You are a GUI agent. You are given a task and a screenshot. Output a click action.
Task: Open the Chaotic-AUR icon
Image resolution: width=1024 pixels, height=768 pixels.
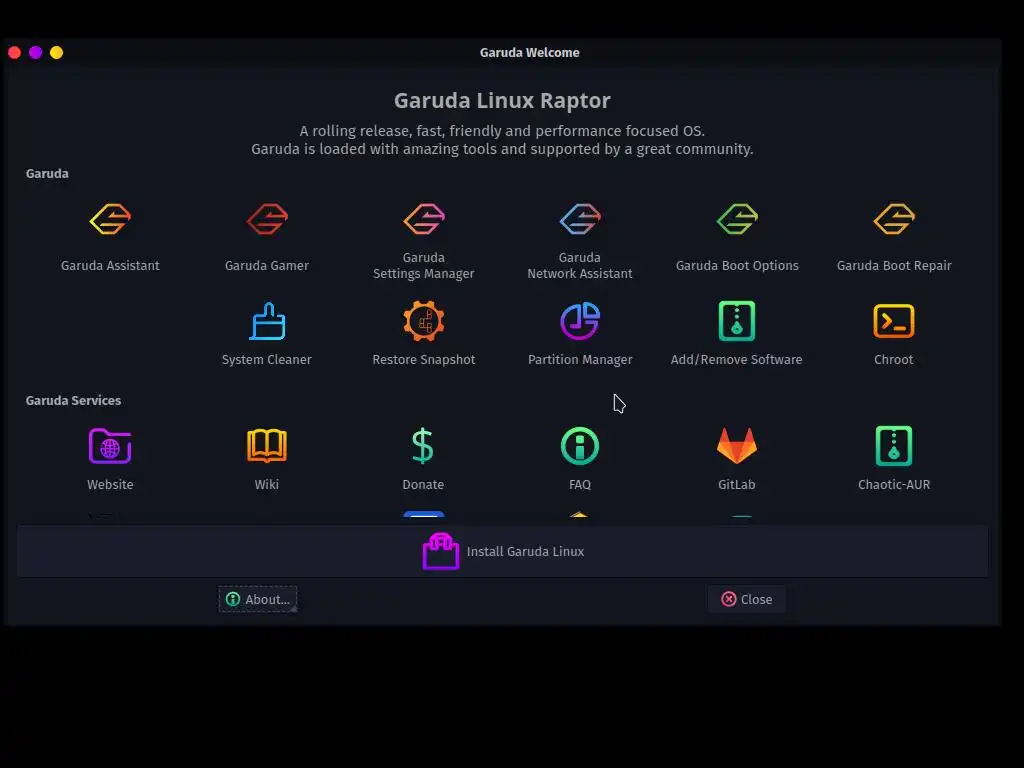[x=893, y=446]
